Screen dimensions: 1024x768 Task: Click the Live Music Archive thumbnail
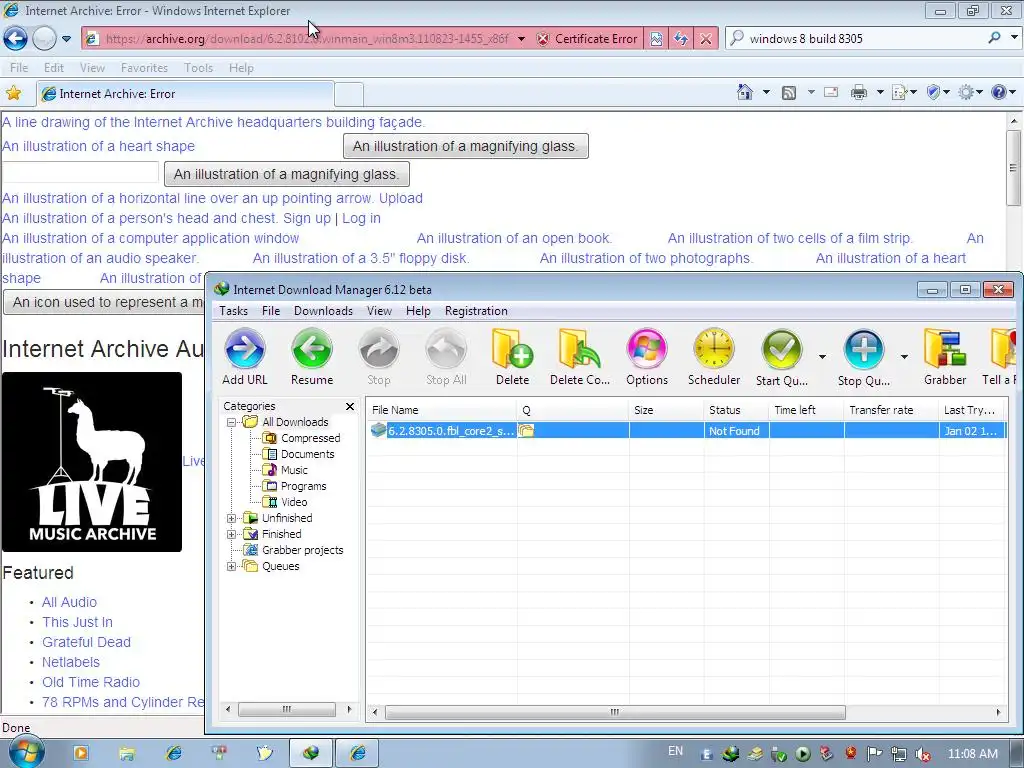pyautogui.click(x=91, y=462)
